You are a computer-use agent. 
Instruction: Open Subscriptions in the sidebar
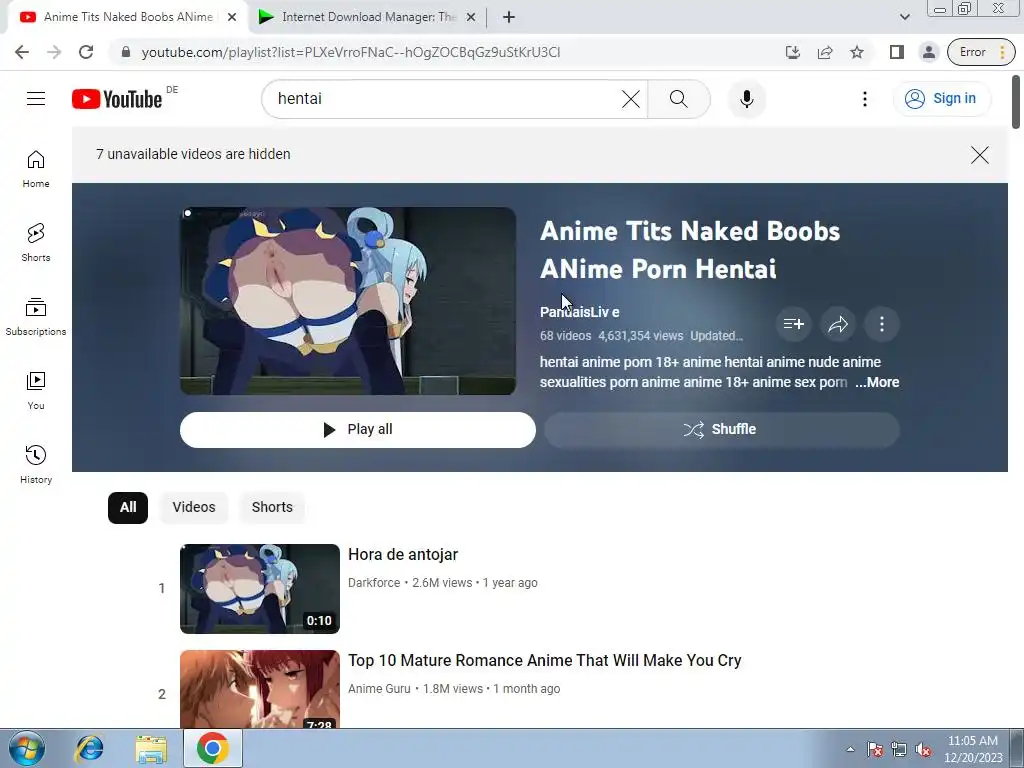[x=36, y=317]
